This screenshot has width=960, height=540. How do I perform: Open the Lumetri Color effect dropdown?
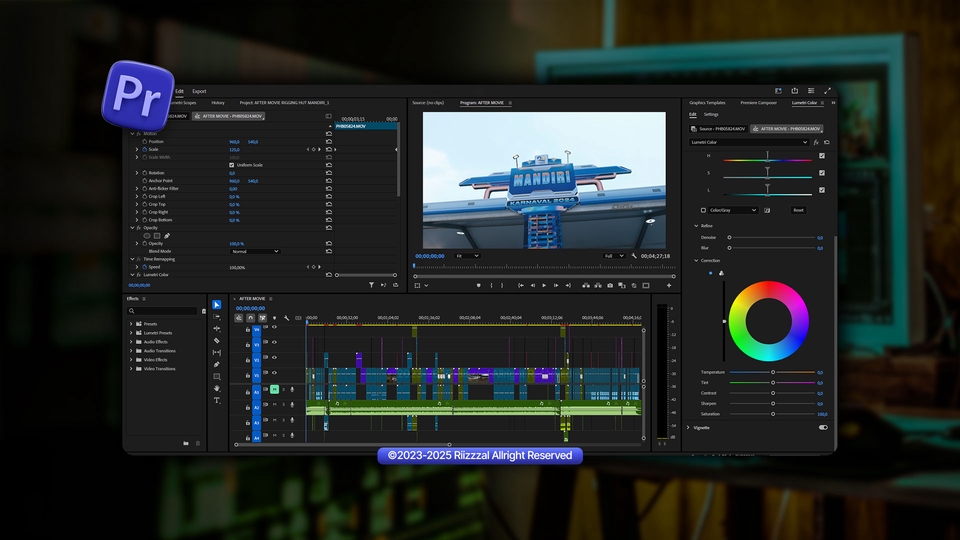point(749,142)
